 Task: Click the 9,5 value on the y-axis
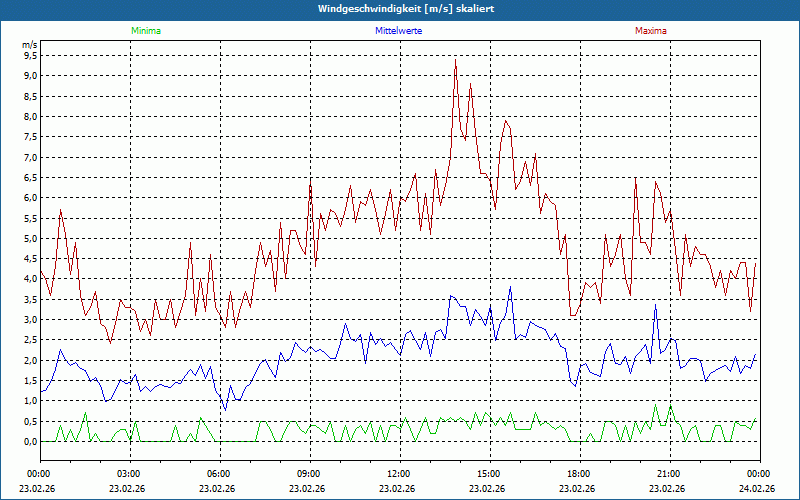(x=30, y=55)
